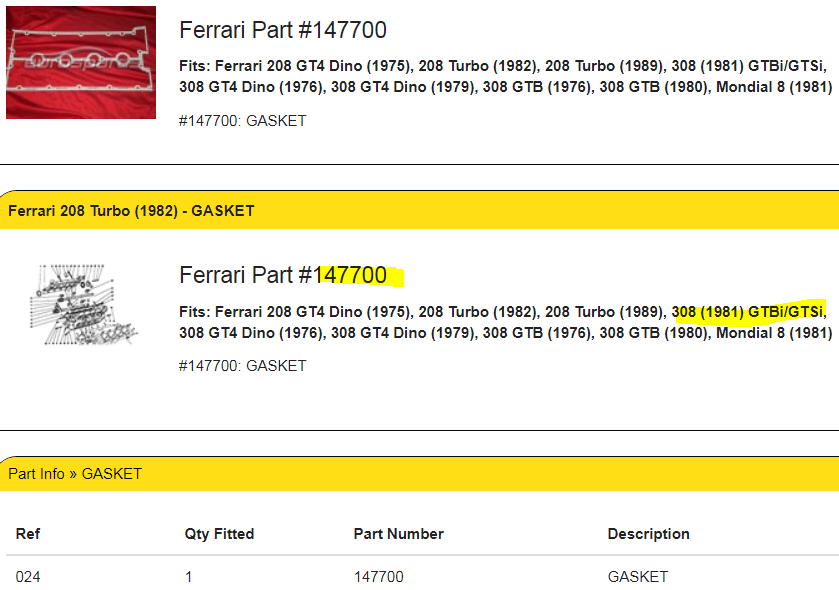Select the "Ferrari 208 Turbo (1982) - GASKET" header
Screen dimensions: 839x590
click(x=131, y=211)
